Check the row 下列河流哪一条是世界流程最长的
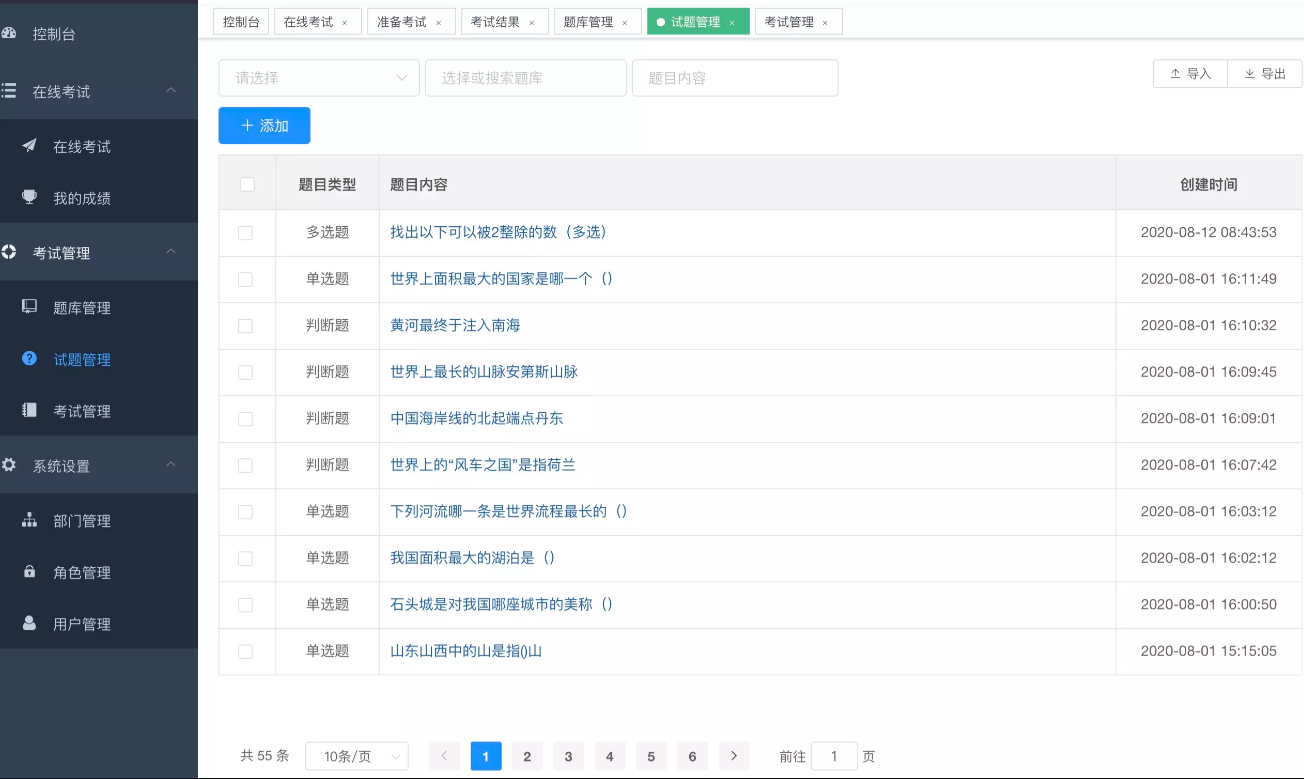This screenshot has height=779, width=1304. (x=245, y=511)
